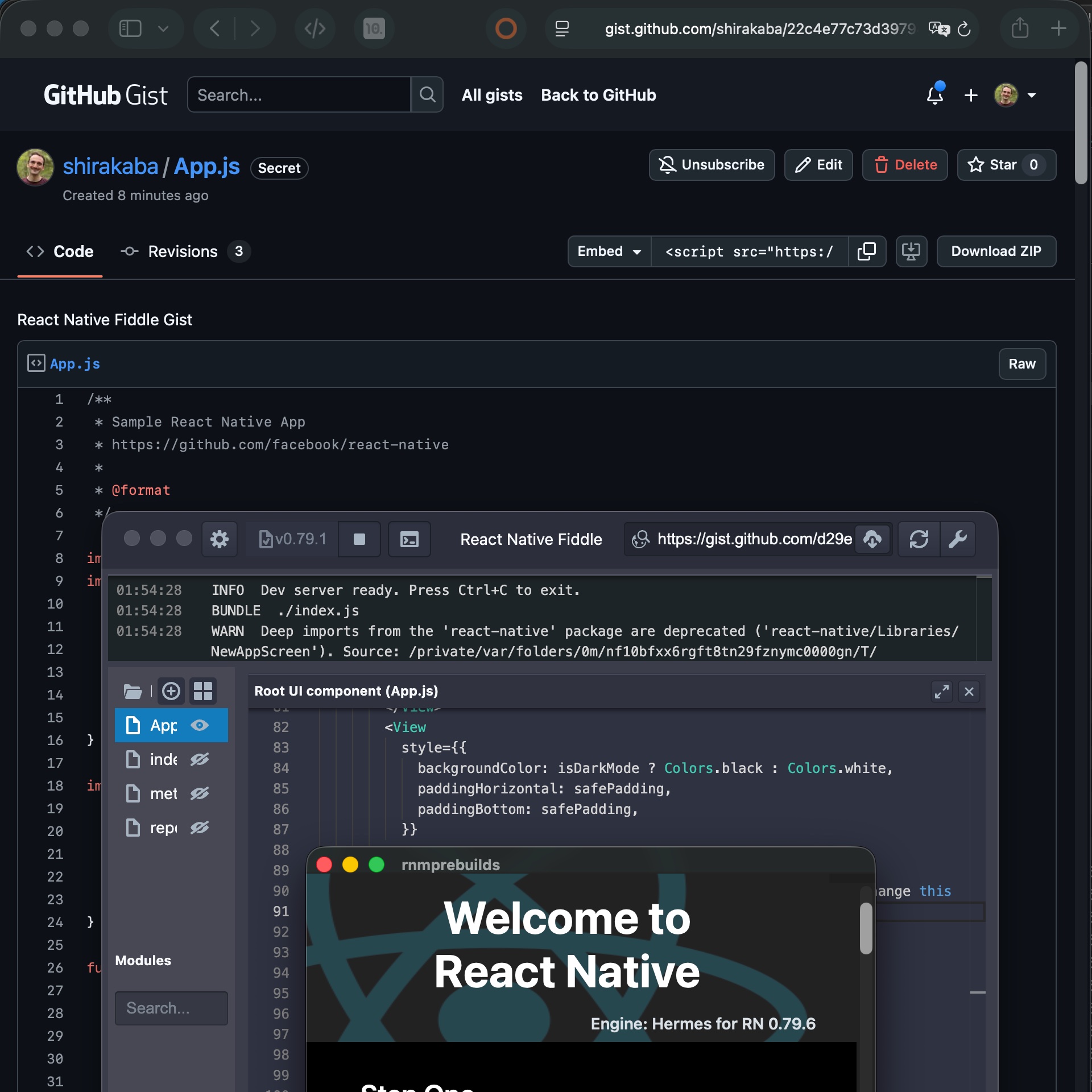Open the sidebar dropdown chevron in Safari
The image size is (1092, 1092).
pos(163,28)
